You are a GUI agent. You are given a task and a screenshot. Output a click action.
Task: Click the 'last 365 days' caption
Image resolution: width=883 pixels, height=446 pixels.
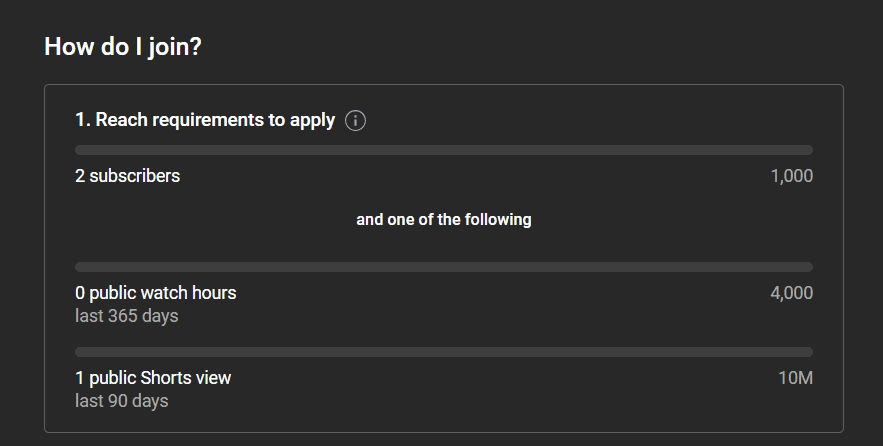click(127, 316)
